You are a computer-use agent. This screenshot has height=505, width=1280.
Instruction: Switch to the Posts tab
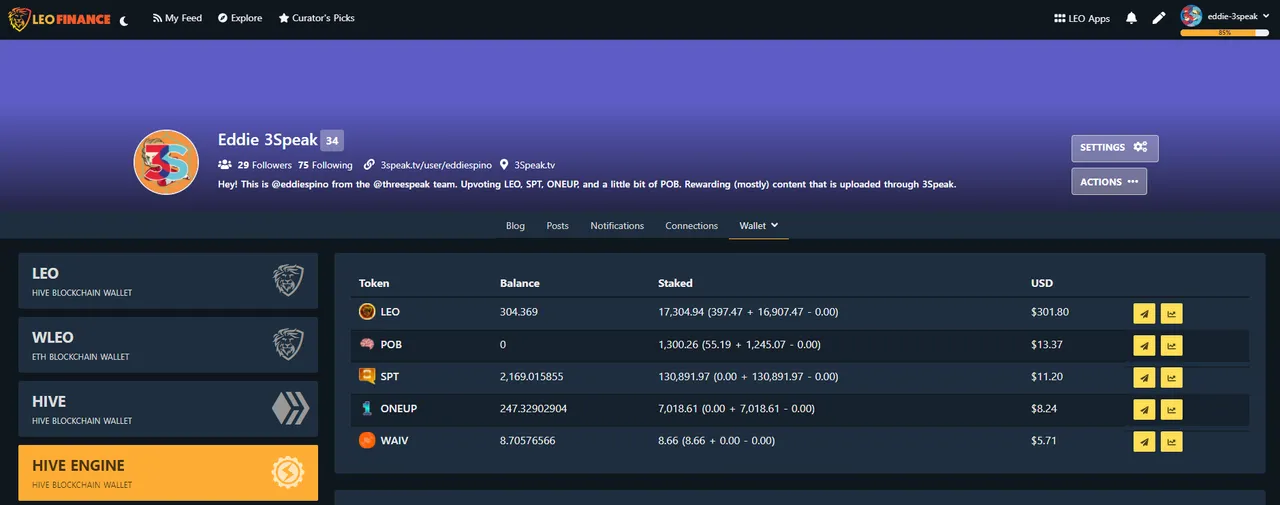(x=557, y=225)
